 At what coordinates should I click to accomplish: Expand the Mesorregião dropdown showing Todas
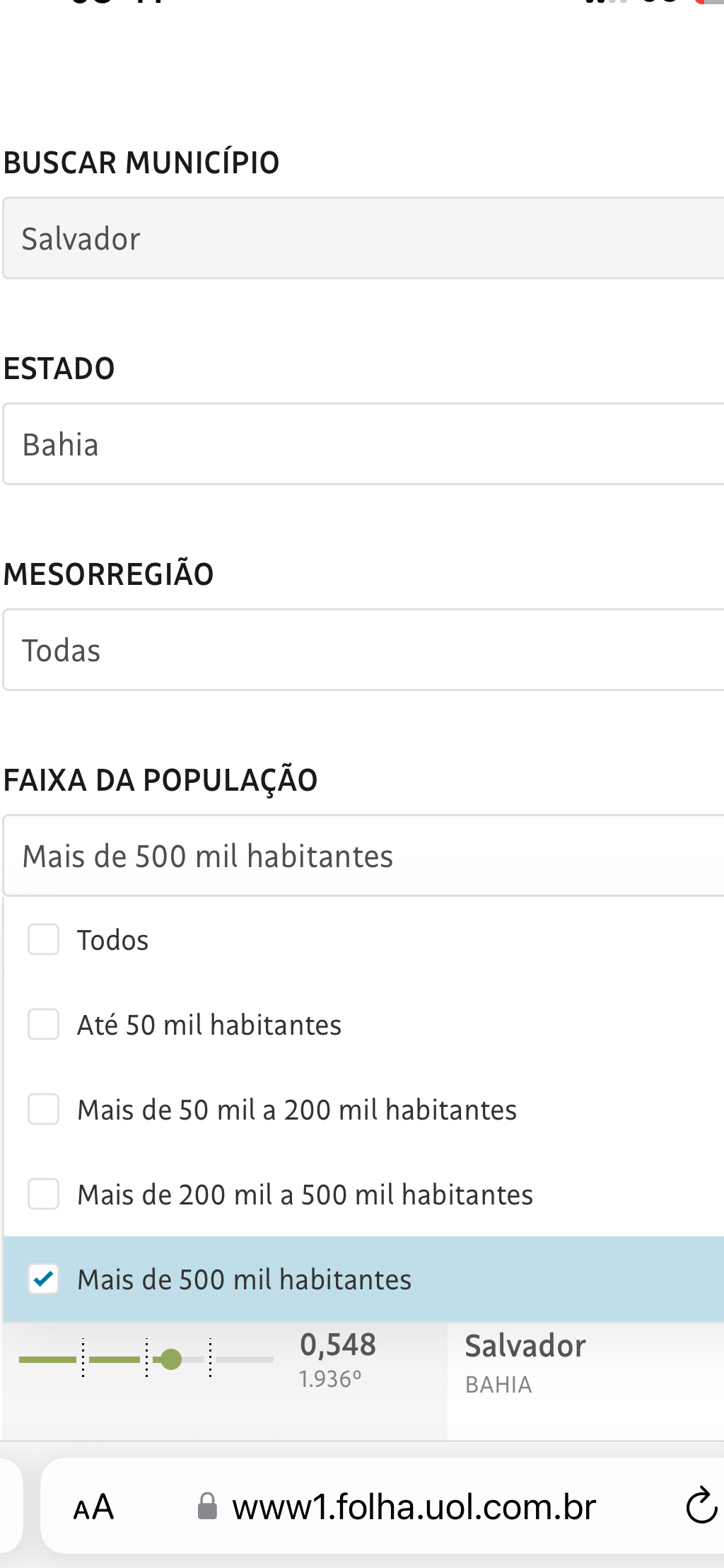pos(363,650)
